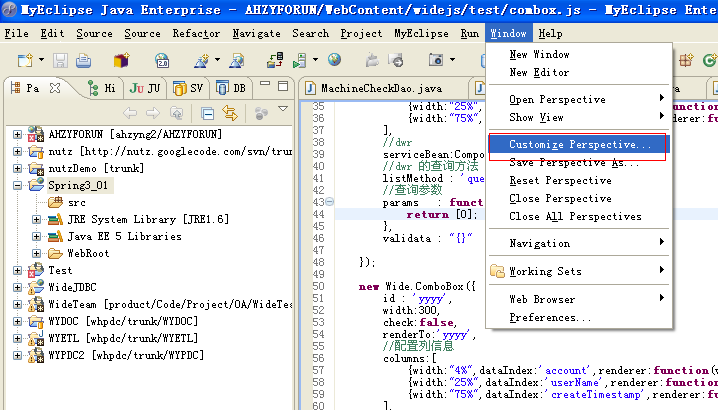This screenshot has width=718, height=410.
Task: Open Preferences from the Window menu
Action: 550,318
